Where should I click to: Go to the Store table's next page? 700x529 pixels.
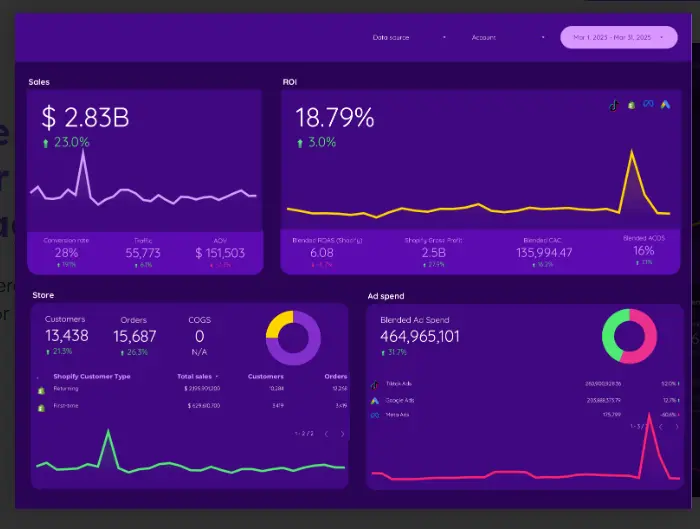tap(342, 434)
